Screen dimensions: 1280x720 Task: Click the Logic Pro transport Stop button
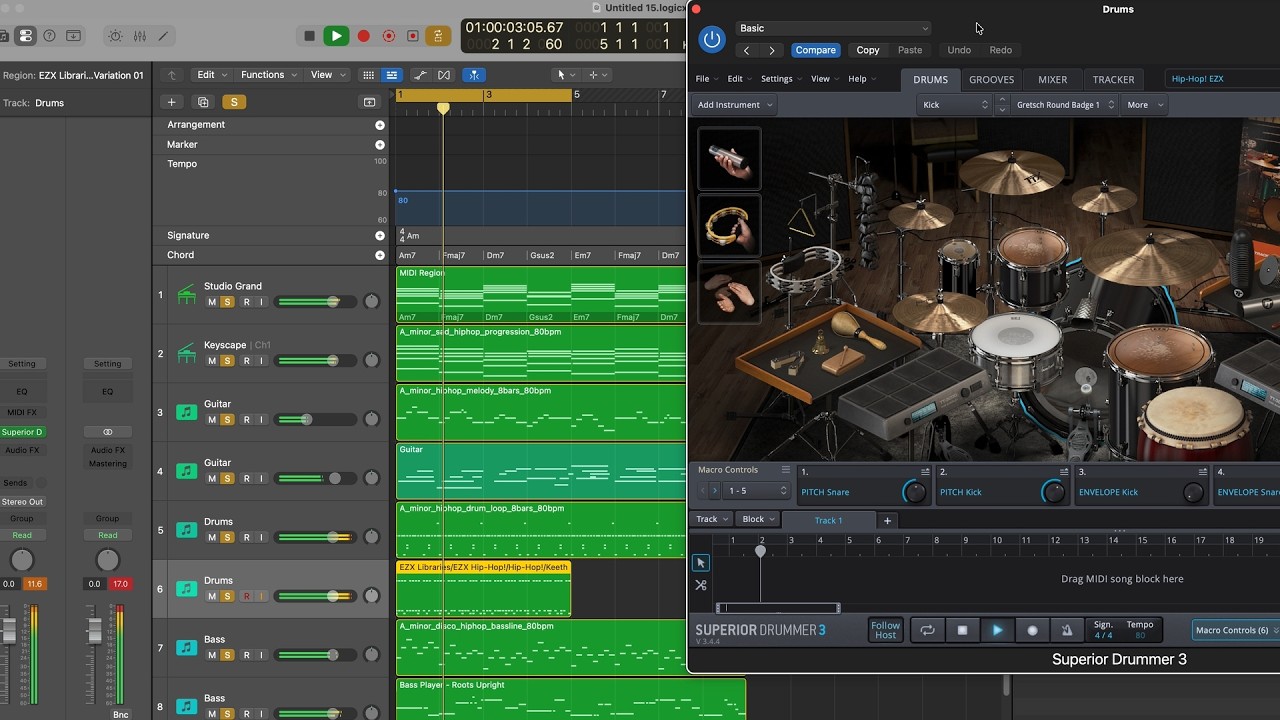pyautogui.click(x=310, y=36)
